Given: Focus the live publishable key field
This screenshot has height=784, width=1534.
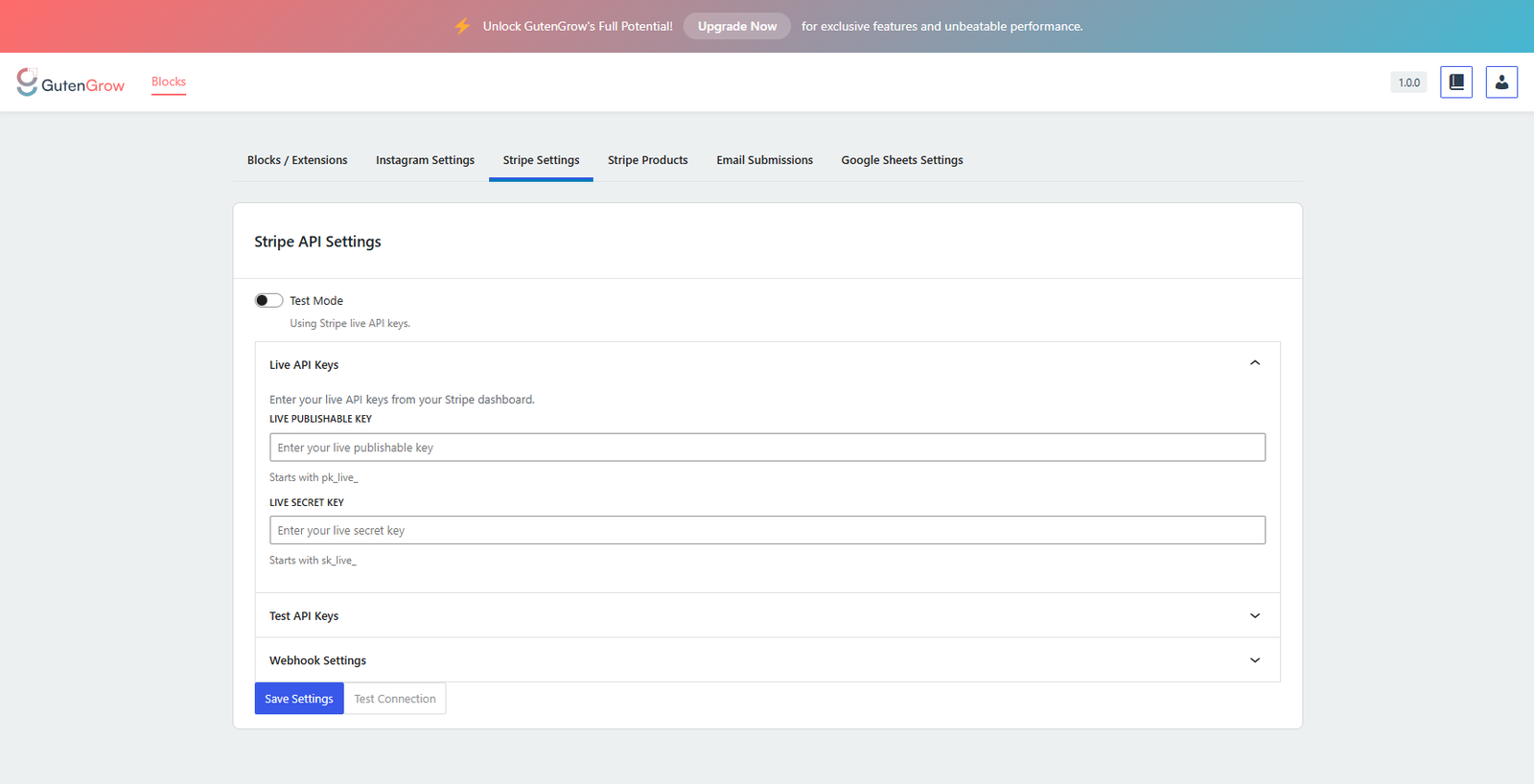Looking at the screenshot, I should pyautogui.click(x=767, y=448).
